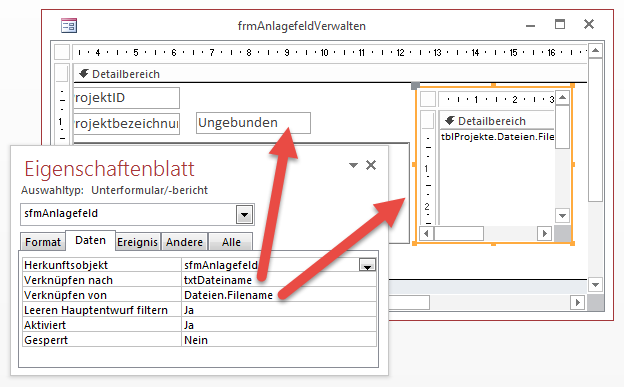This screenshot has width=624, height=387.
Task: Click the Leeren Hauptentwurf filtern label
Action: (96, 310)
